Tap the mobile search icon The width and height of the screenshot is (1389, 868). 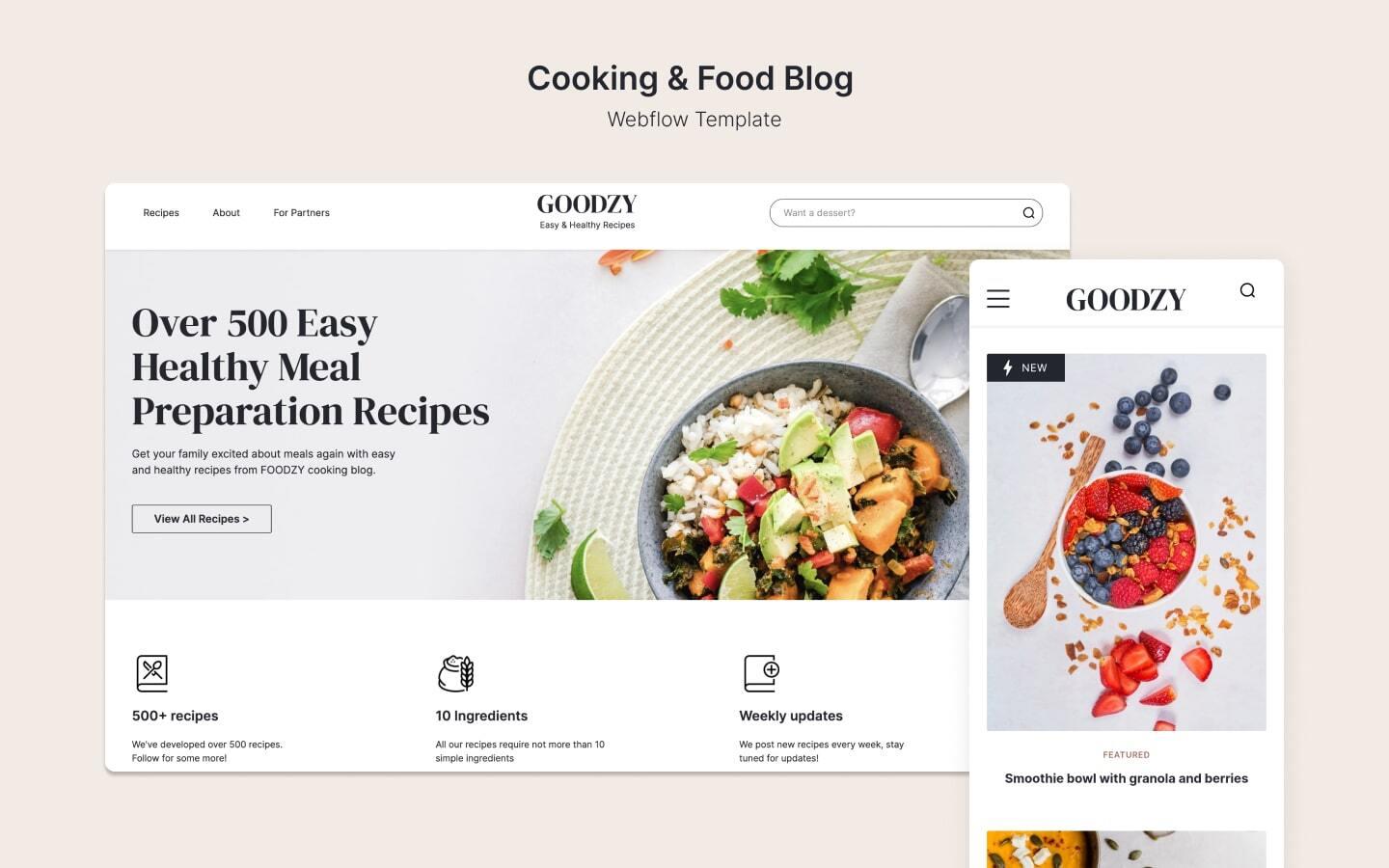click(x=1247, y=290)
